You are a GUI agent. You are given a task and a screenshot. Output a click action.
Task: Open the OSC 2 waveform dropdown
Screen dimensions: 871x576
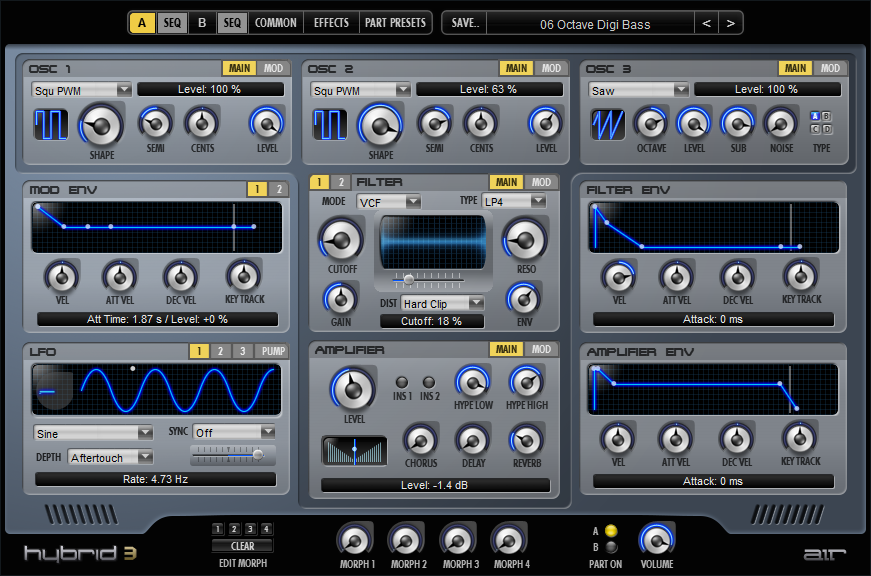click(360, 90)
